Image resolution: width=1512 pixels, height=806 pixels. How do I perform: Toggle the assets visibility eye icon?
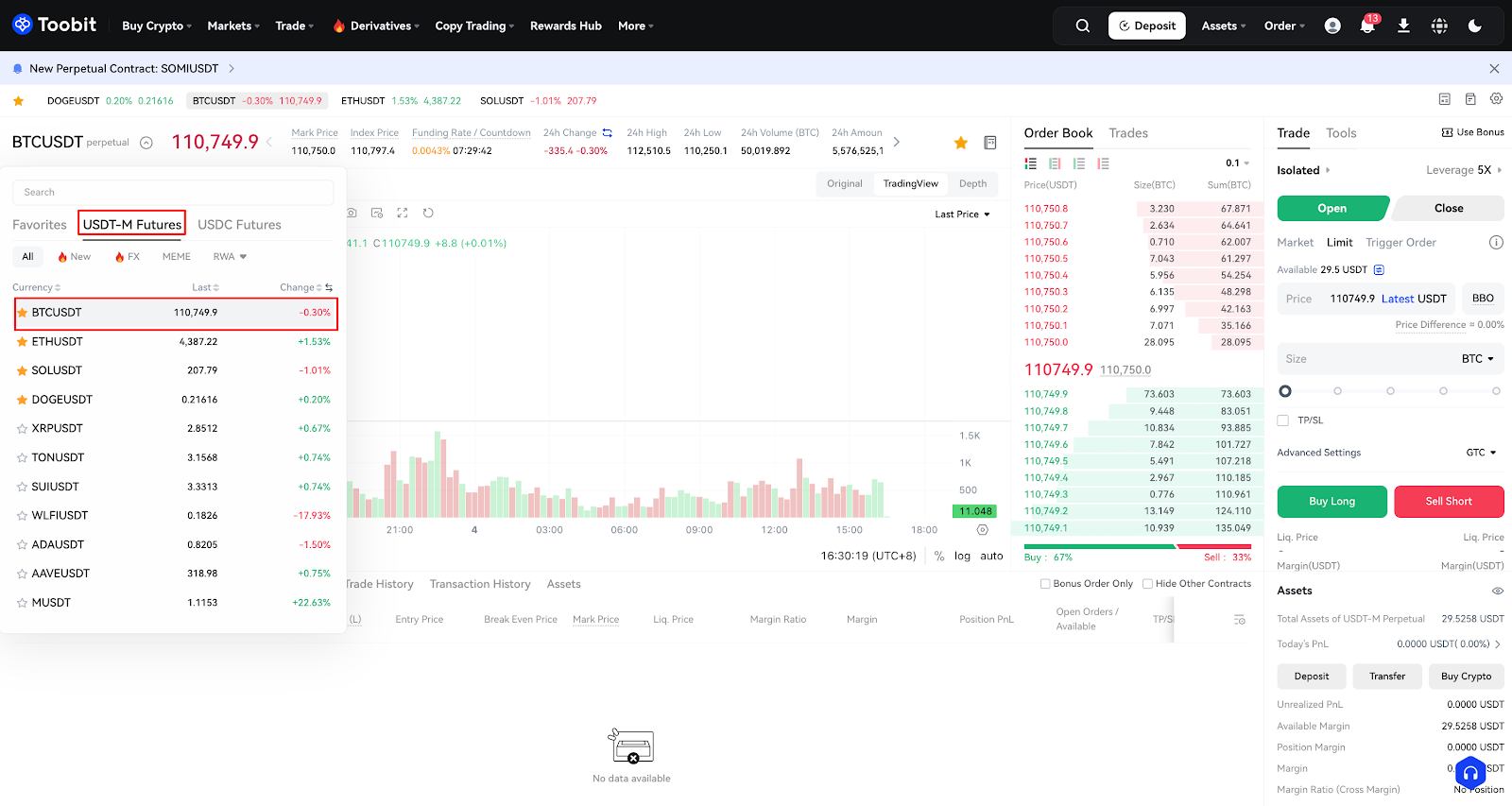pyautogui.click(x=1498, y=591)
